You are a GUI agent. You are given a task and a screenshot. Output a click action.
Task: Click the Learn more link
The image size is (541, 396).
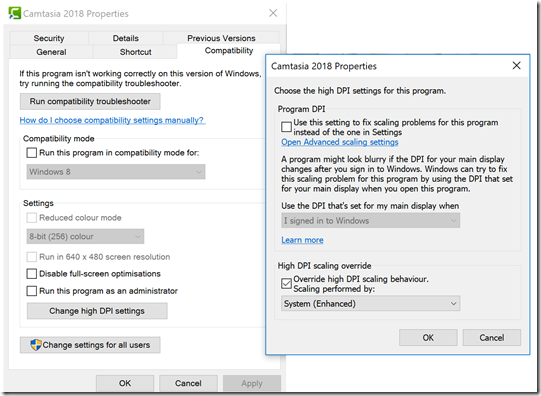click(x=302, y=240)
